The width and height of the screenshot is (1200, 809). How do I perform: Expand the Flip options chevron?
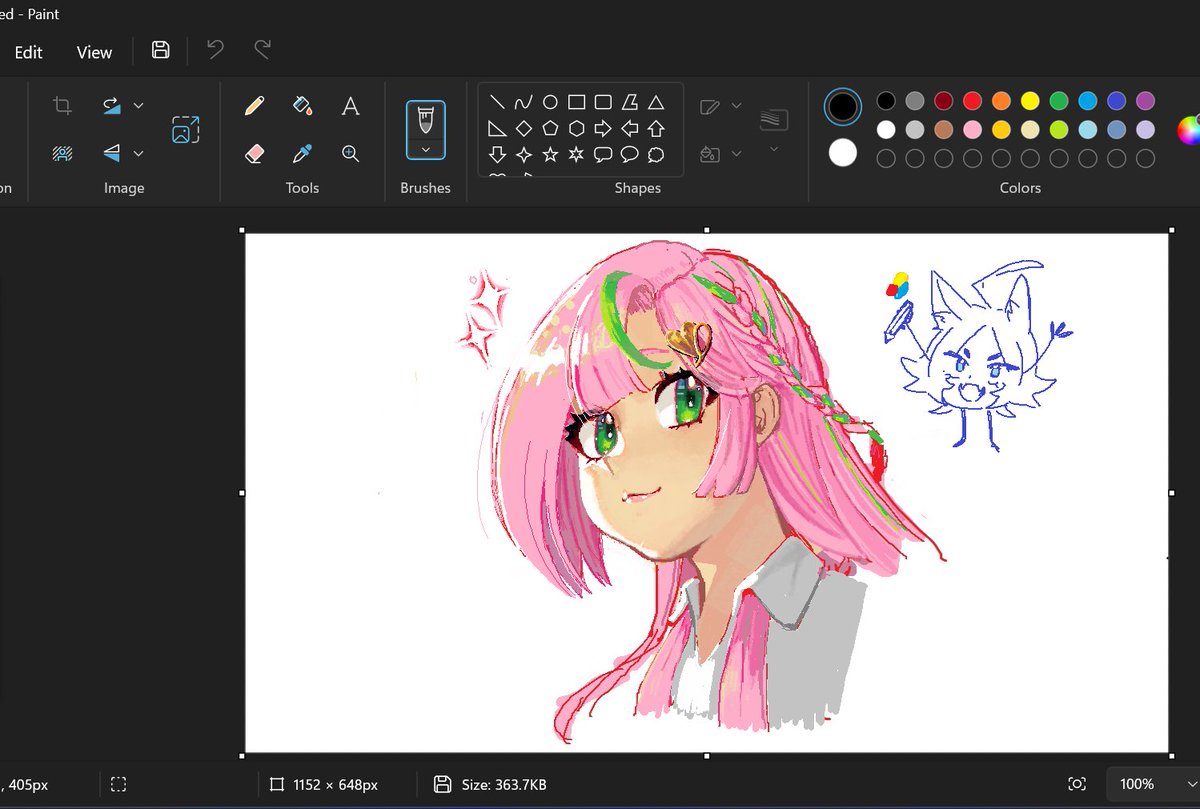pos(139,153)
